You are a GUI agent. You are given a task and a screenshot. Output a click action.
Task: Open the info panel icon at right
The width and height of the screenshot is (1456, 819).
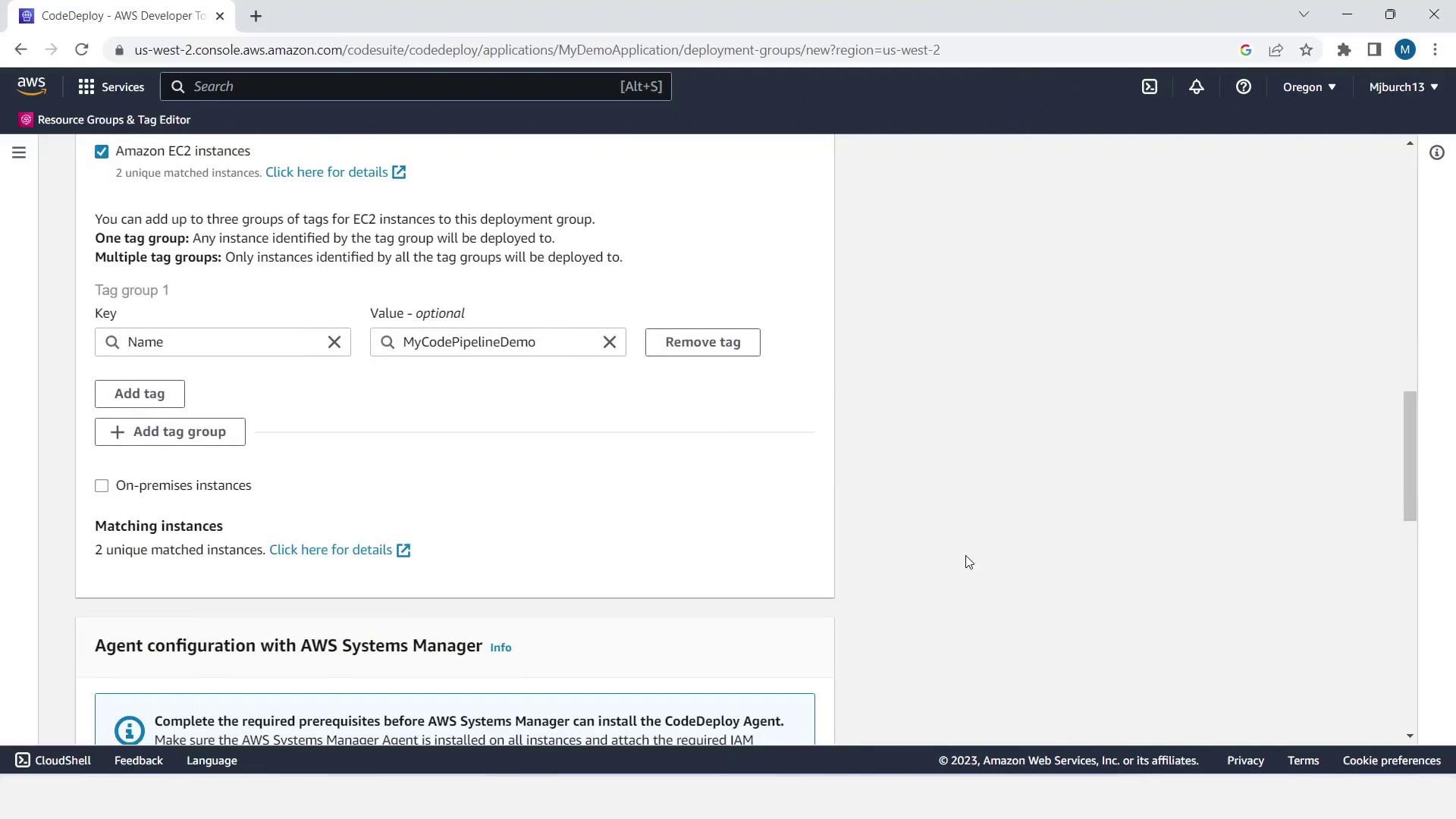click(x=1436, y=152)
